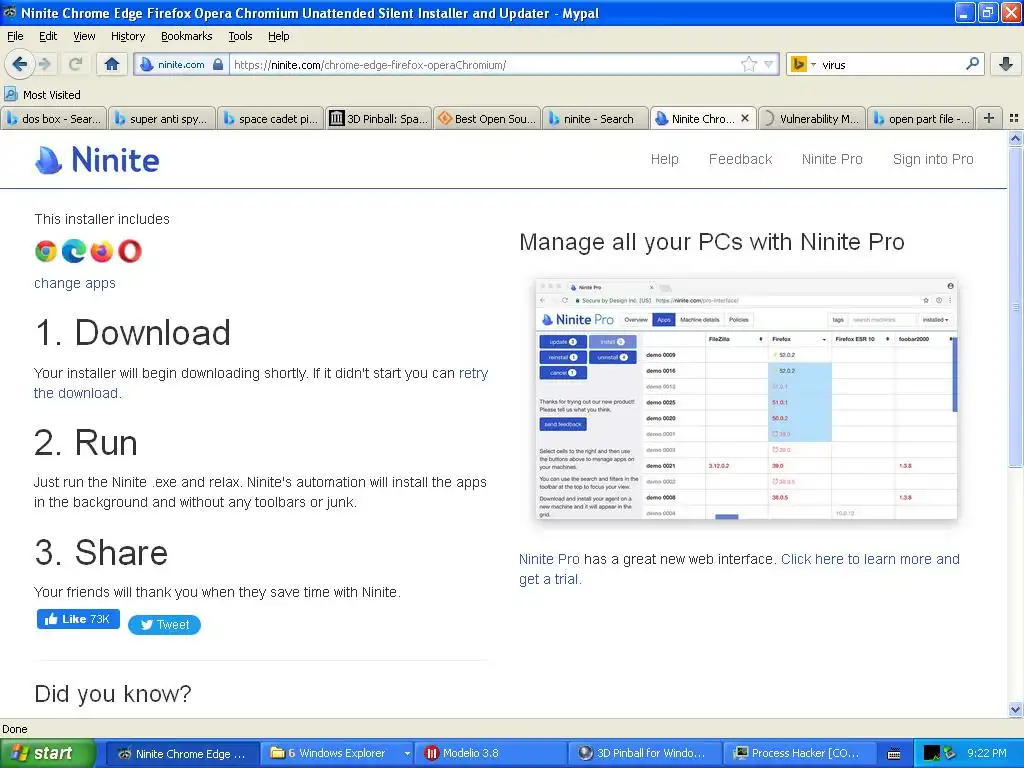The height and width of the screenshot is (768, 1024).
Task: Open the Most Visited bookmarks folder
Action: [x=42, y=95]
